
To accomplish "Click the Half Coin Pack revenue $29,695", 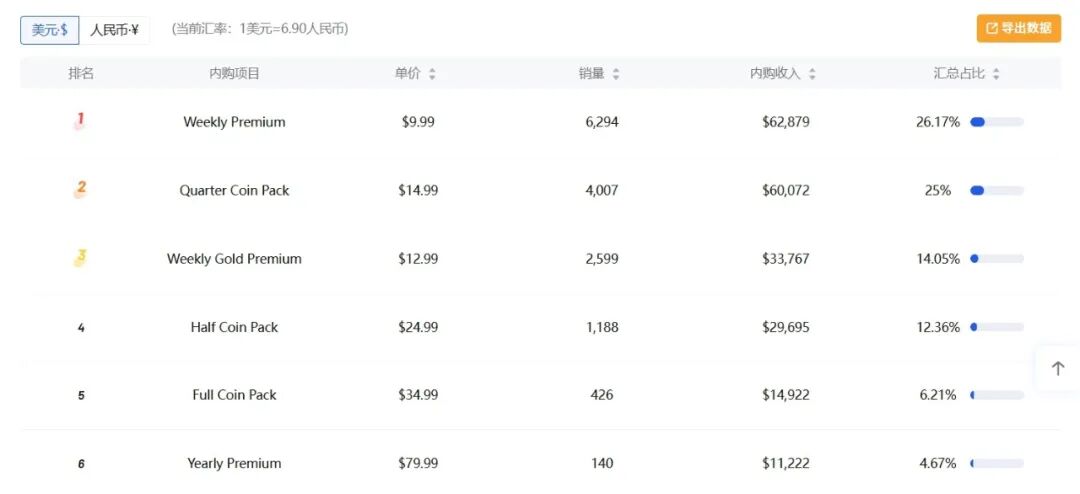I will point(785,327).
